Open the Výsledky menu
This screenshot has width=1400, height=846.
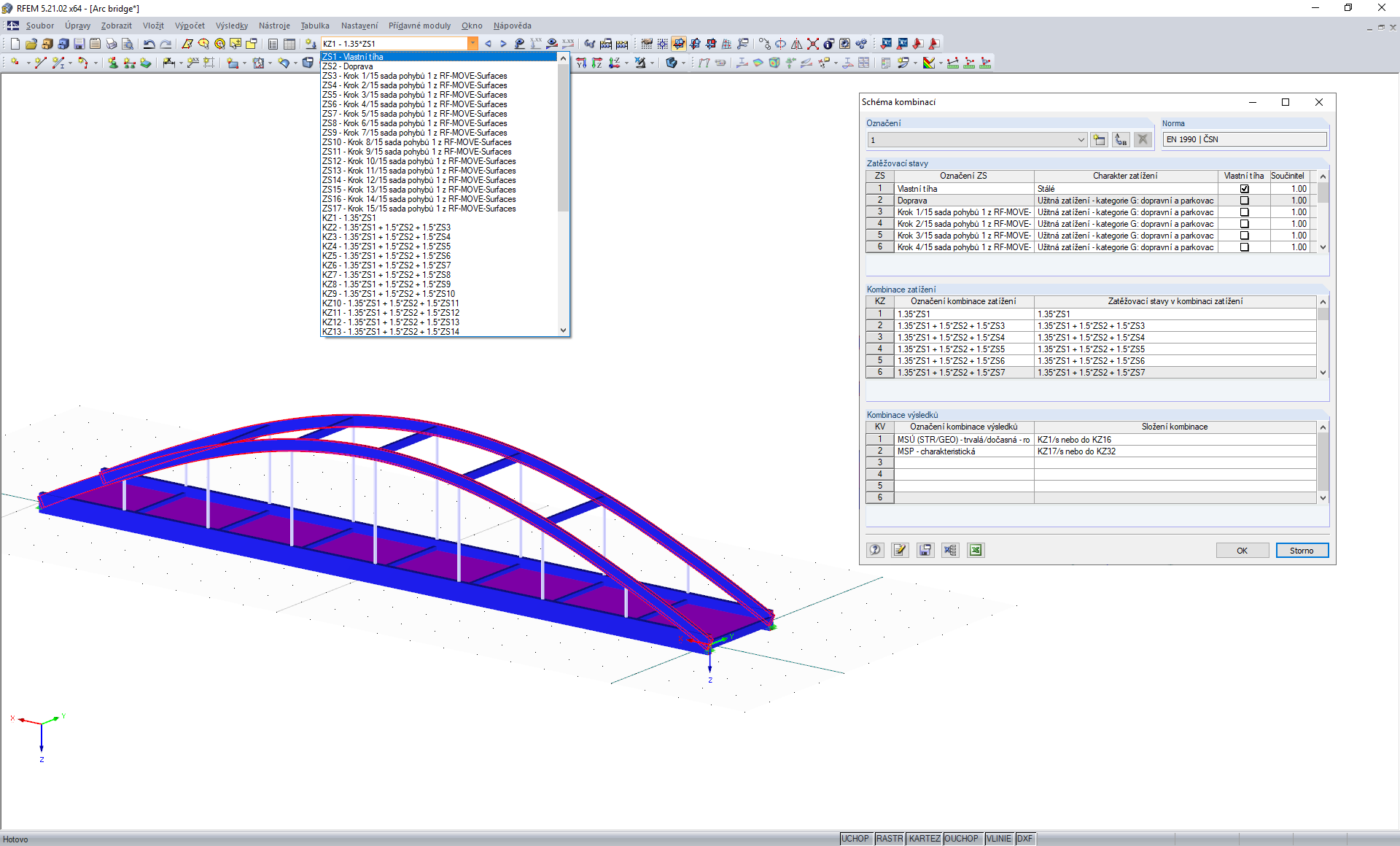click(x=231, y=26)
